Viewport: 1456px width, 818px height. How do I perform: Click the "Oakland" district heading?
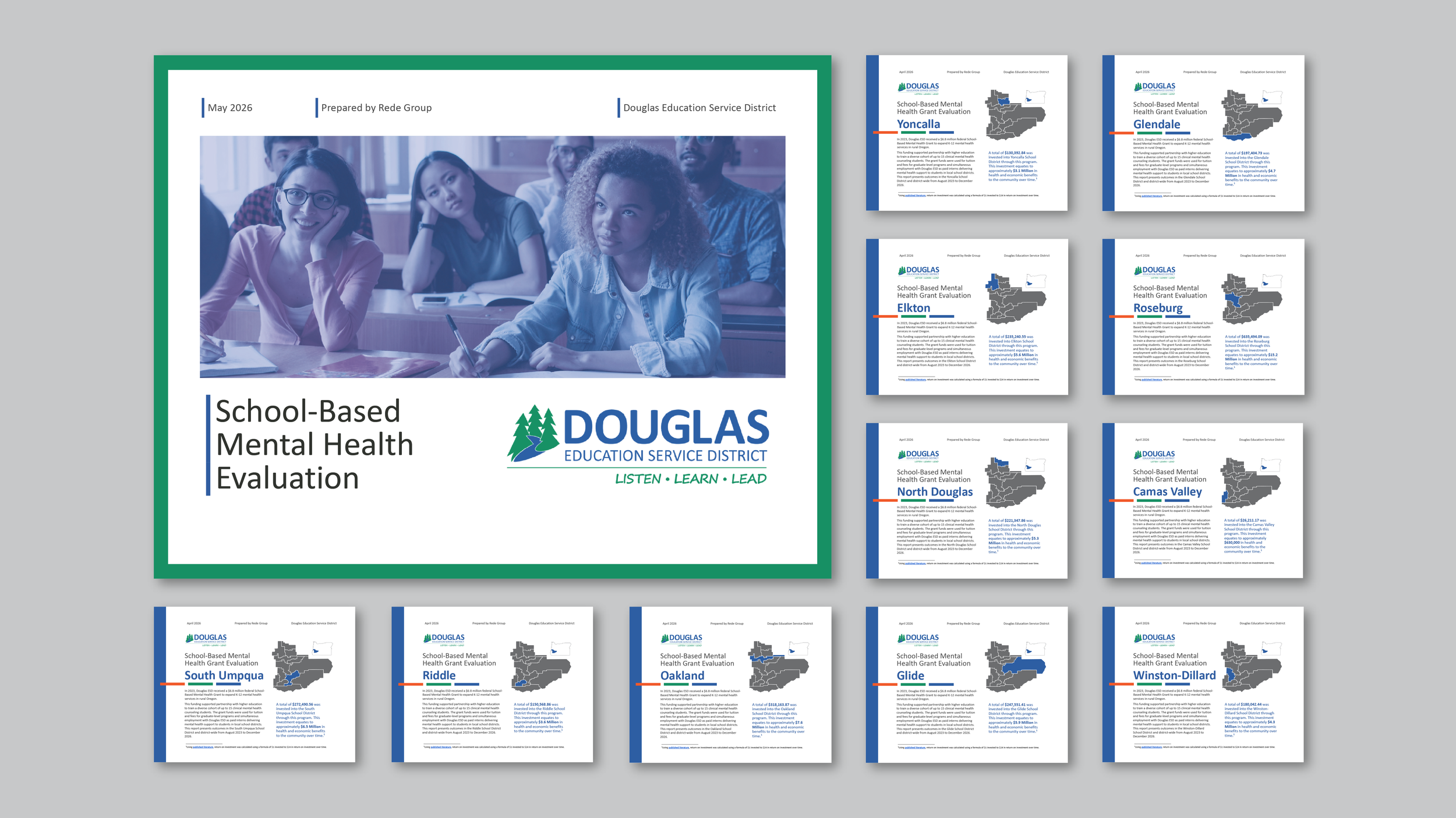[682, 675]
